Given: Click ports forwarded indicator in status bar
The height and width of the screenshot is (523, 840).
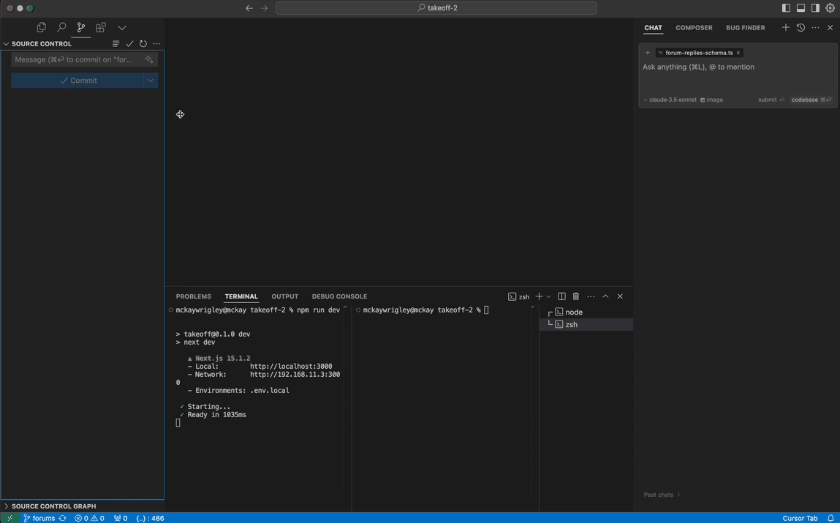Looking at the screenshot, I should tap(121, 518).
